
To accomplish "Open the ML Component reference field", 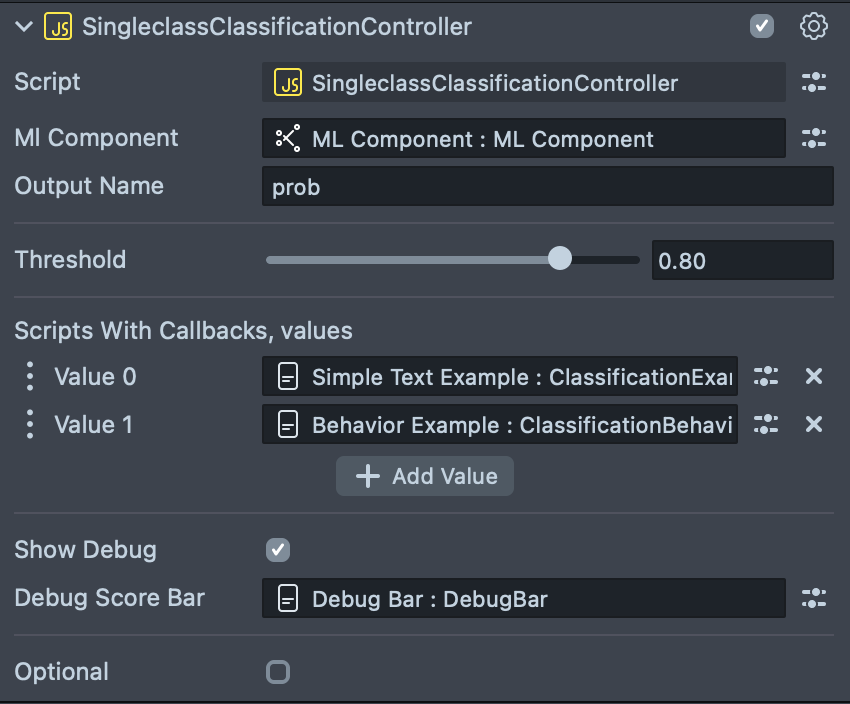I will (x=523, y=139).
